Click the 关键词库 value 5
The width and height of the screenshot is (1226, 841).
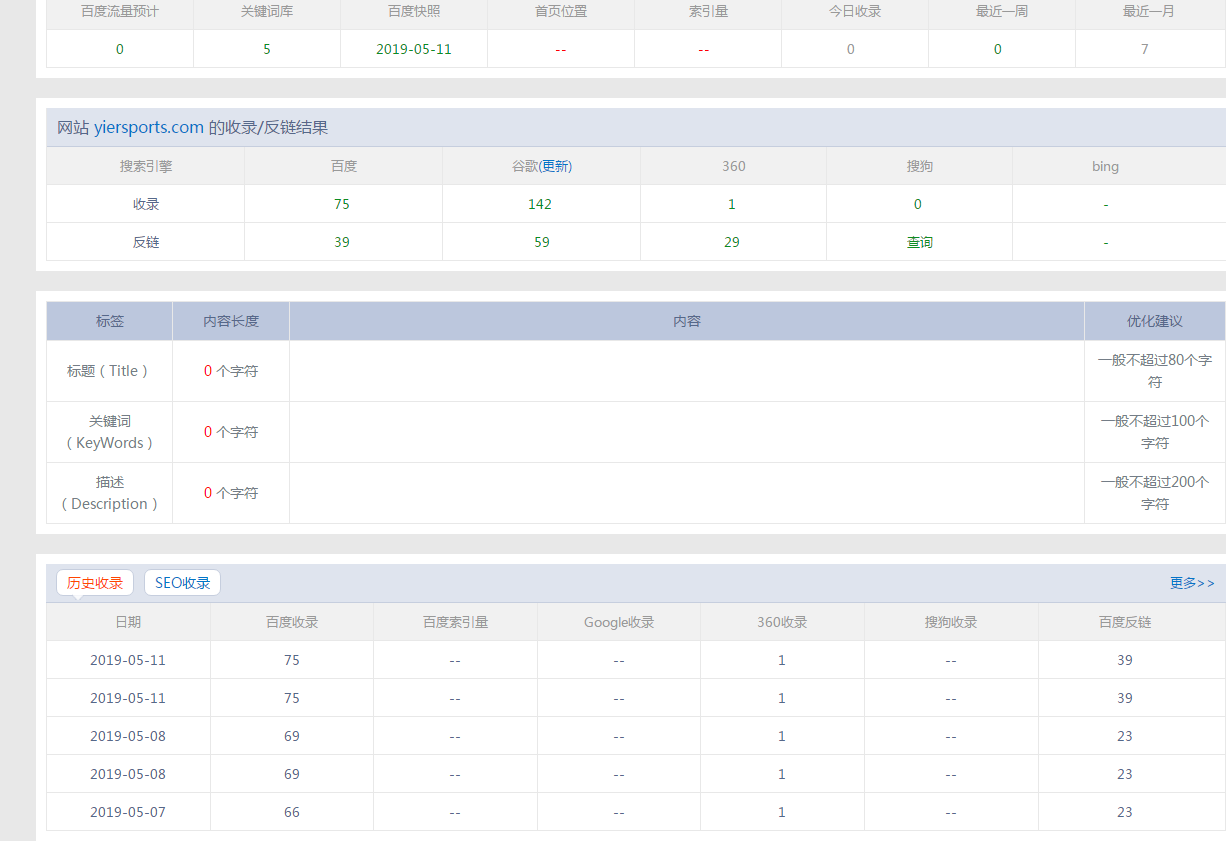pos(267,49)
